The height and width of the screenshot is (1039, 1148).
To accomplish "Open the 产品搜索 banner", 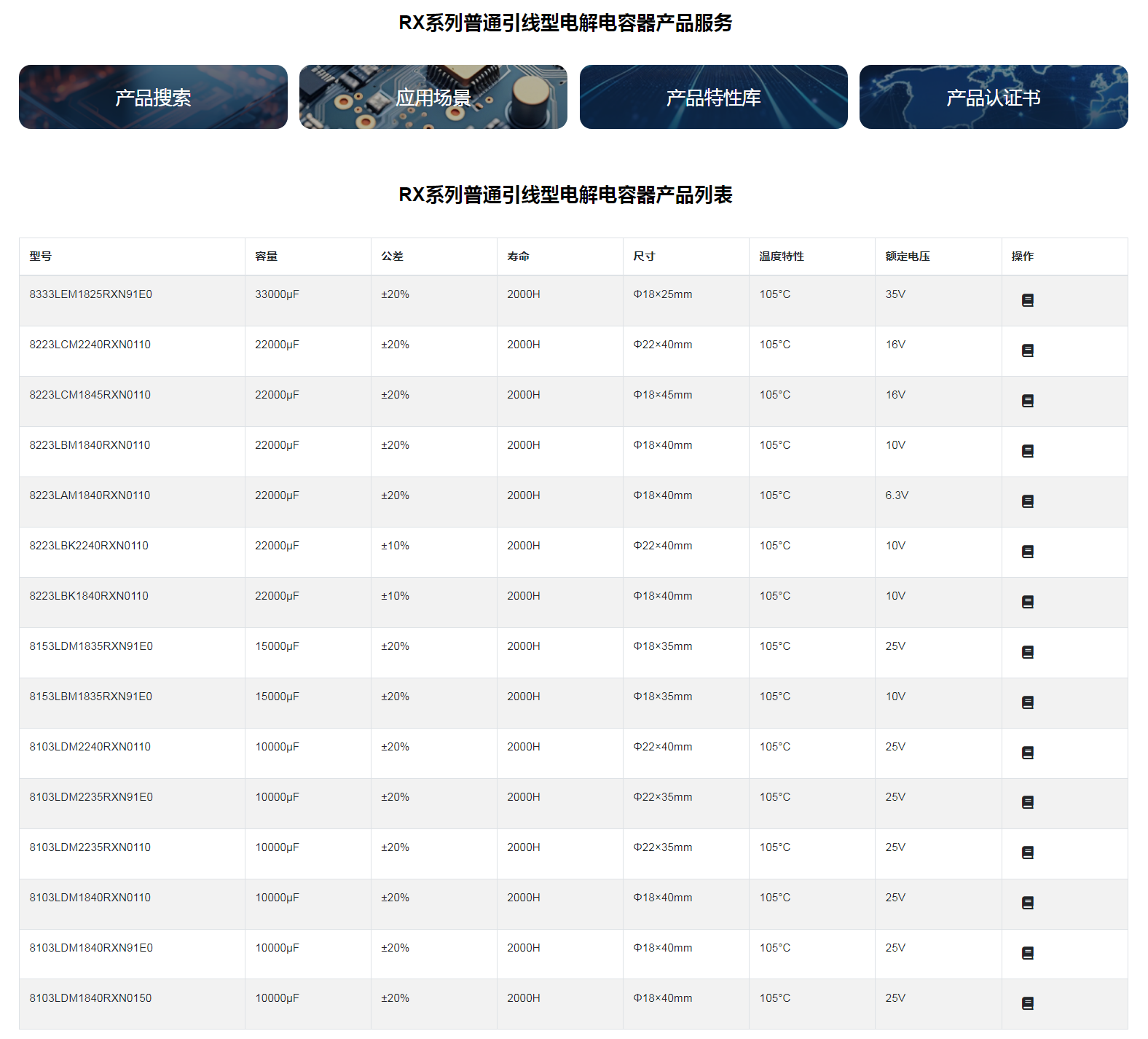I will click(x=153, y=97).
